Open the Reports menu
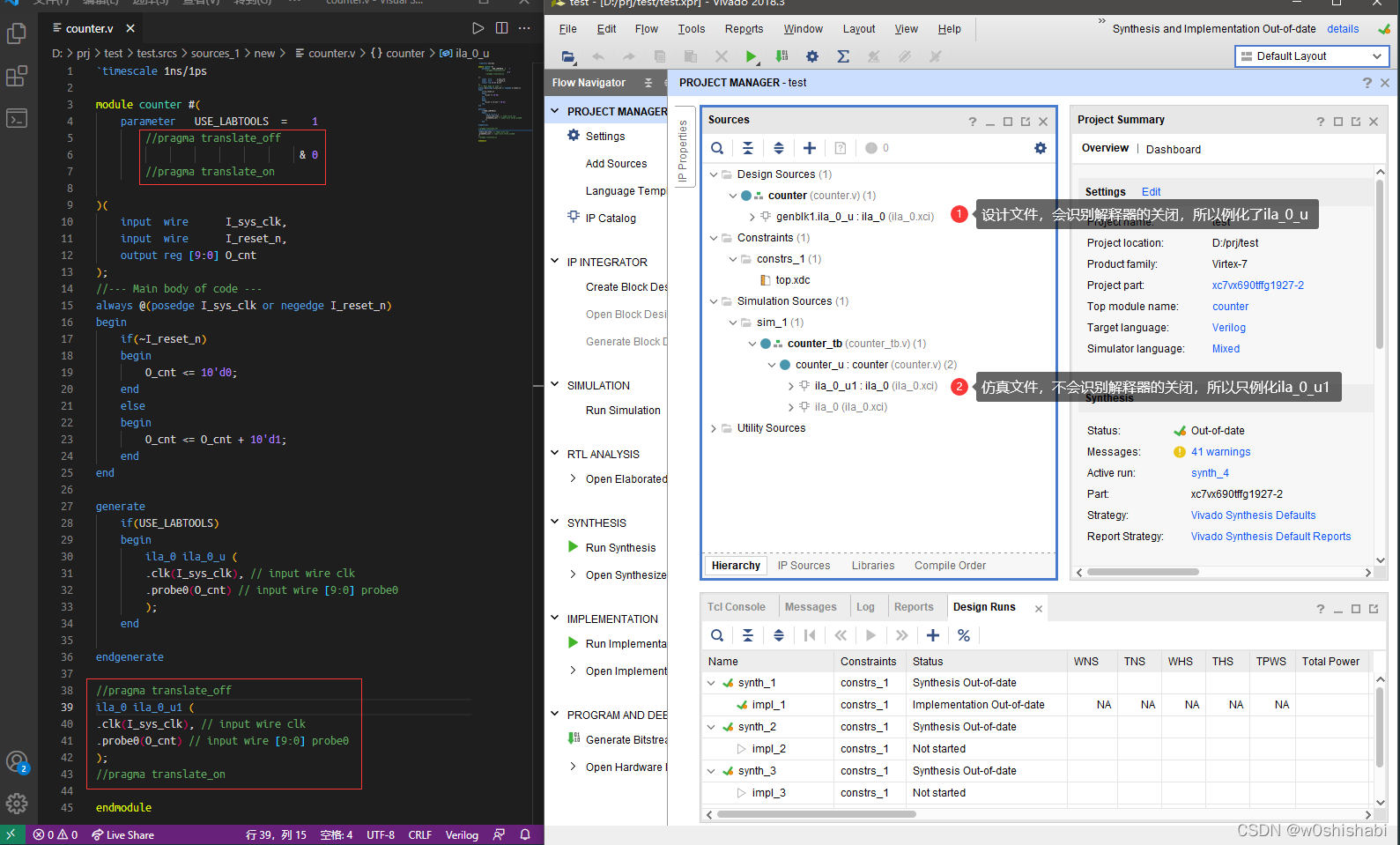 coord(744,29)
